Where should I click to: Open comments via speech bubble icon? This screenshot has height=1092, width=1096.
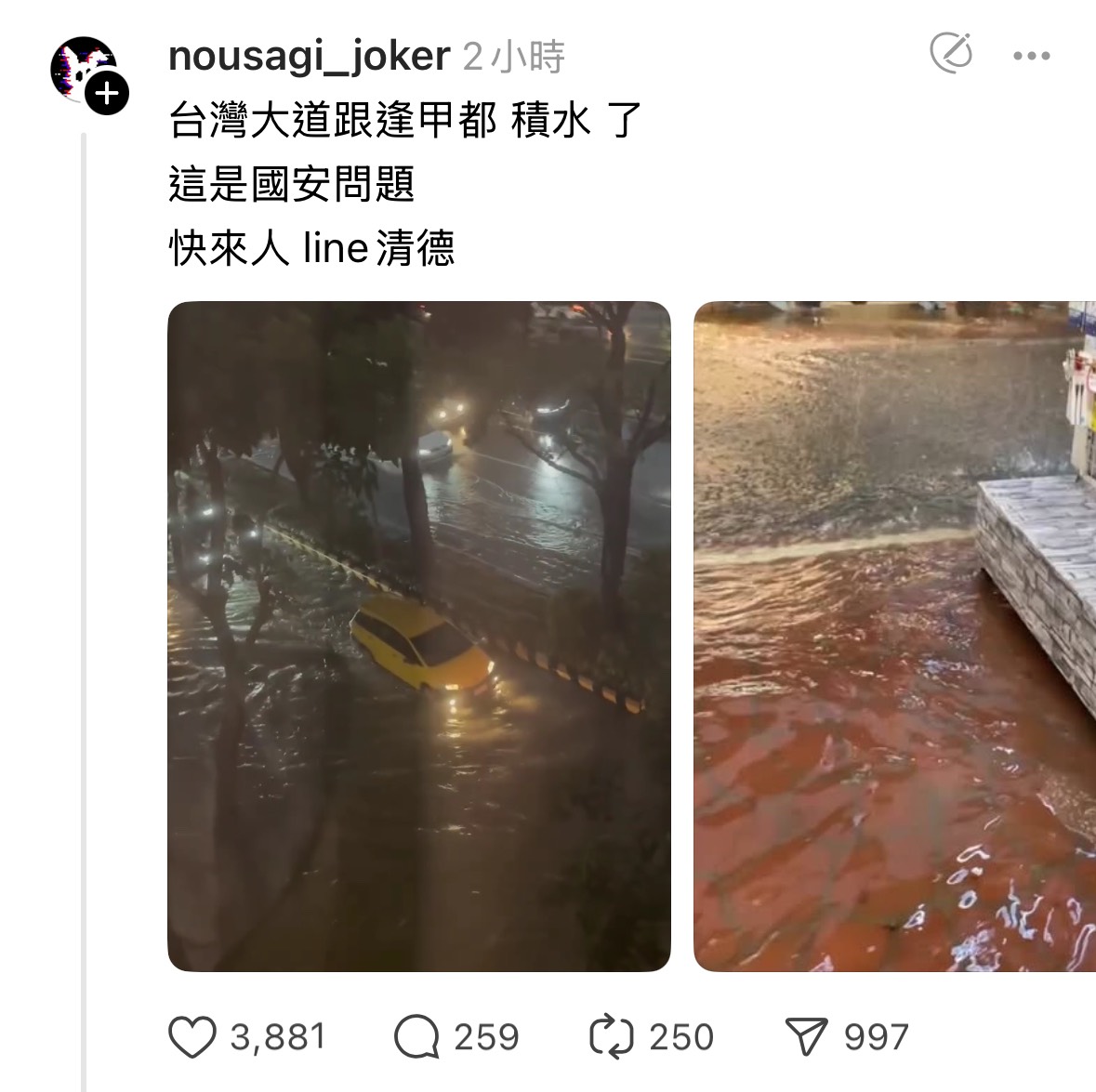pos(416,1037)
